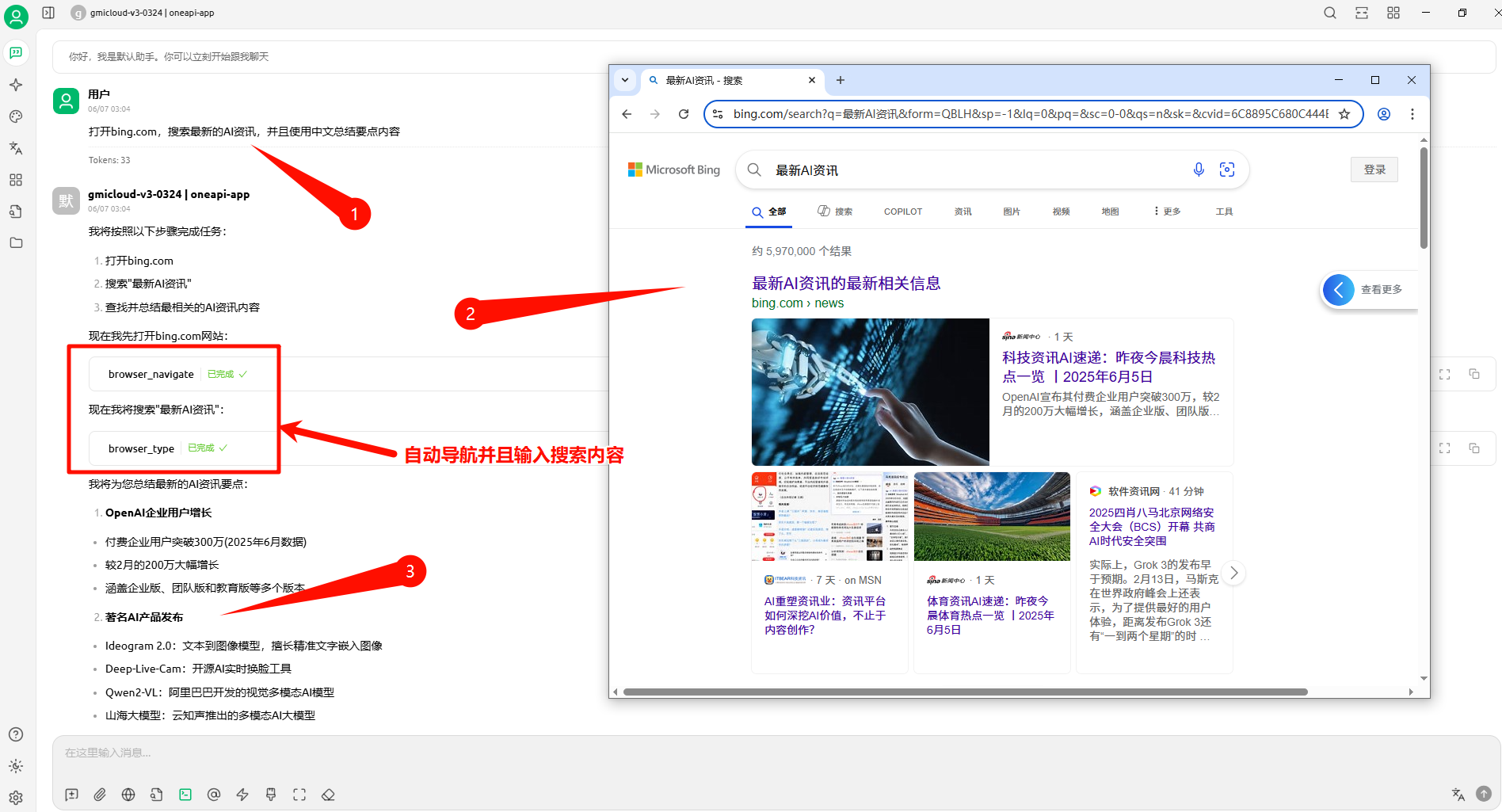Viewport: 1502px width, 812px height.
Task: Switch to the 地图 tab on Bing
Action: point(1110,212)
